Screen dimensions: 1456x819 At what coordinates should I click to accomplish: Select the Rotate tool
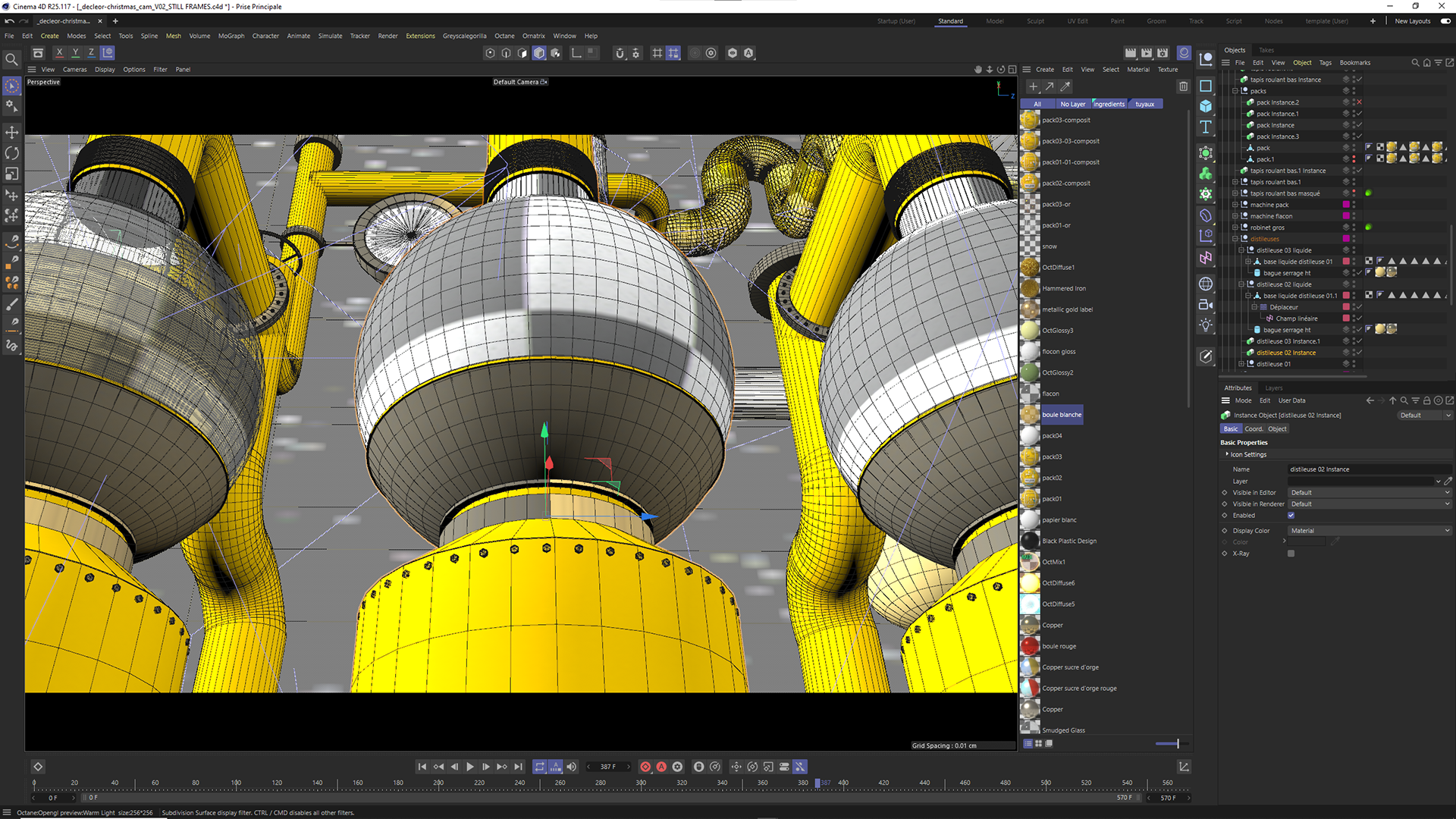click(x=11, y=153)
